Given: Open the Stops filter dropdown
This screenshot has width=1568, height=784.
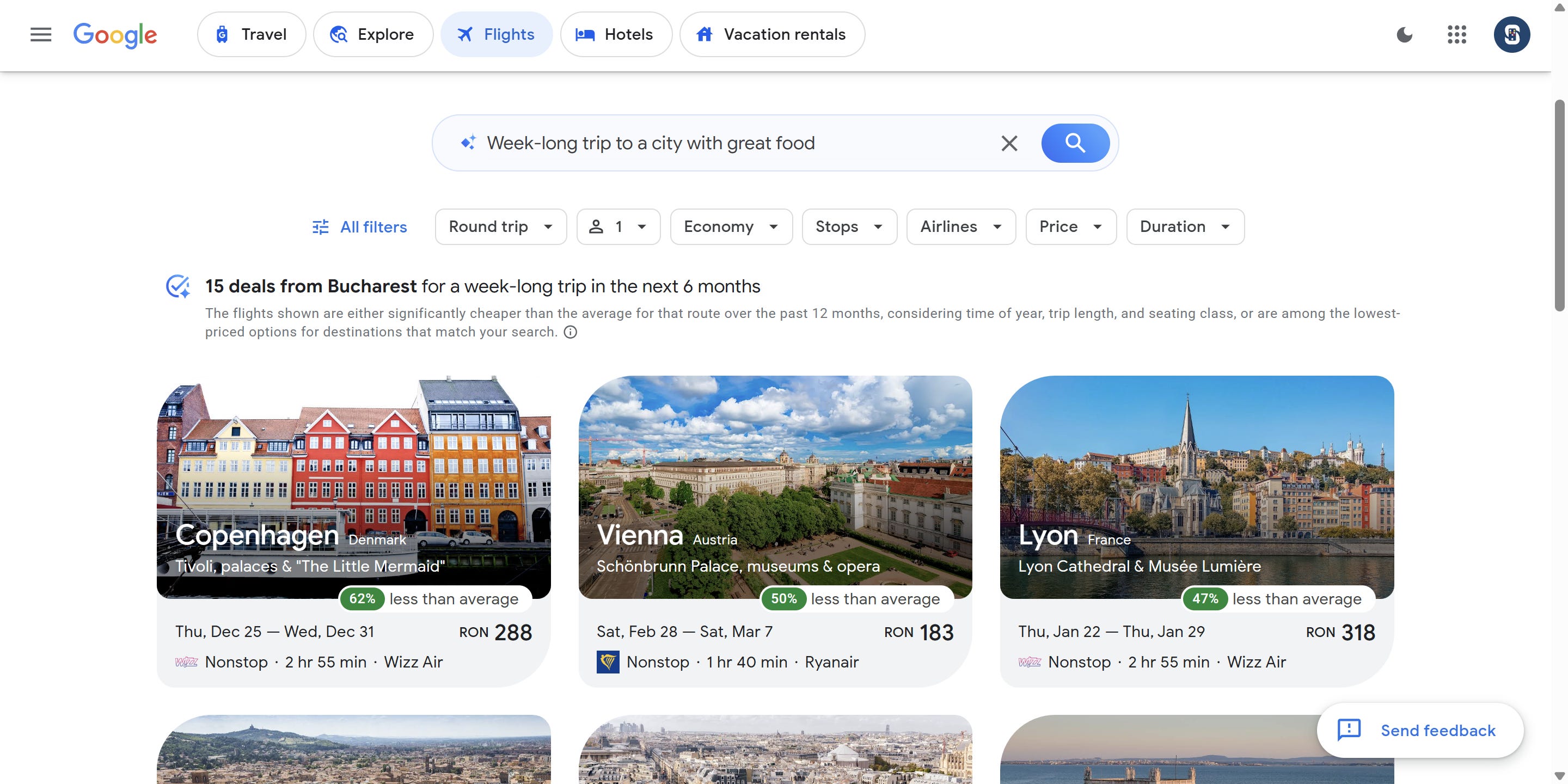Looking at the screenshot, I should pos(849,227).
